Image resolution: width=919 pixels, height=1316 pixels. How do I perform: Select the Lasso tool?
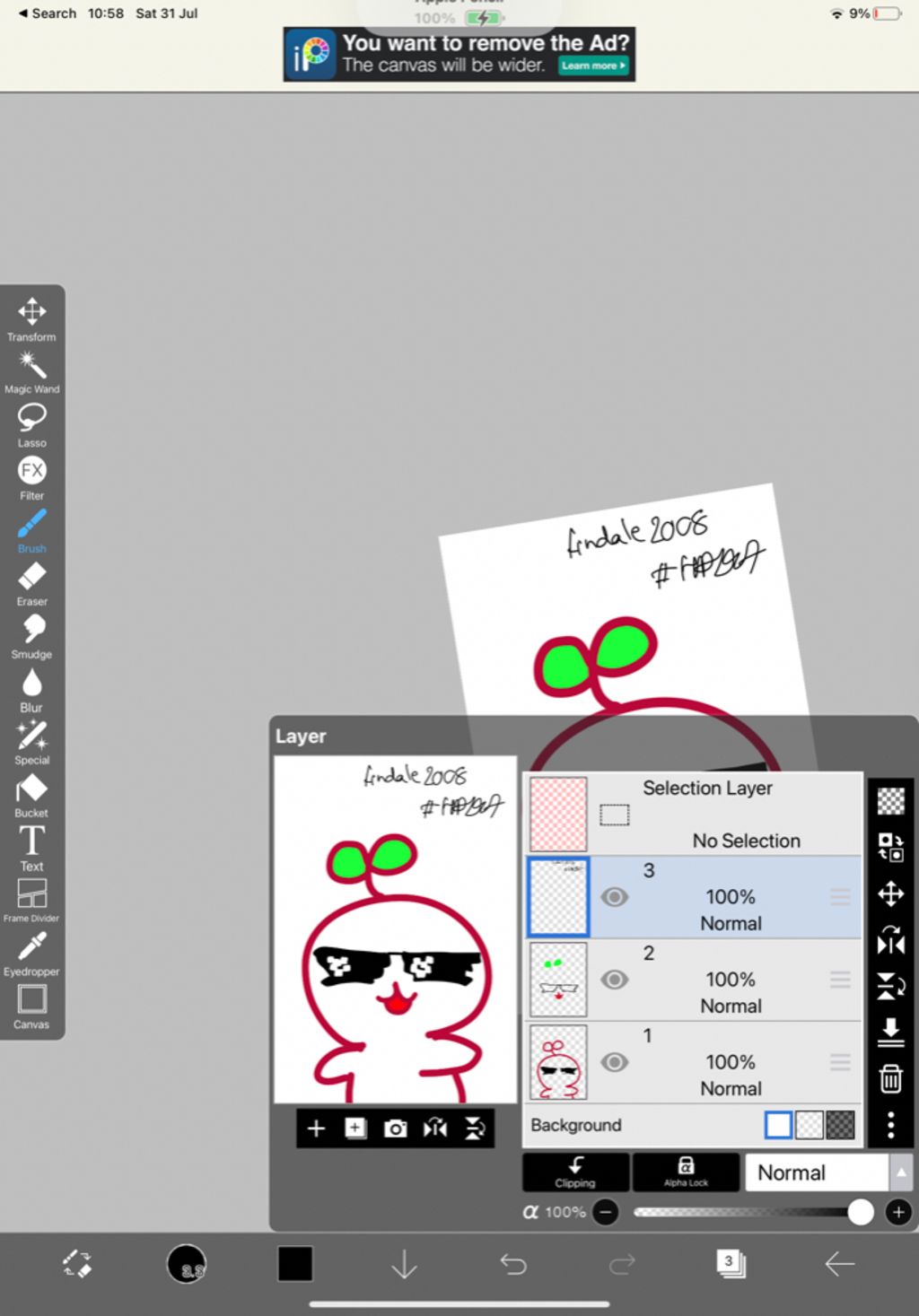coord(31,423)
